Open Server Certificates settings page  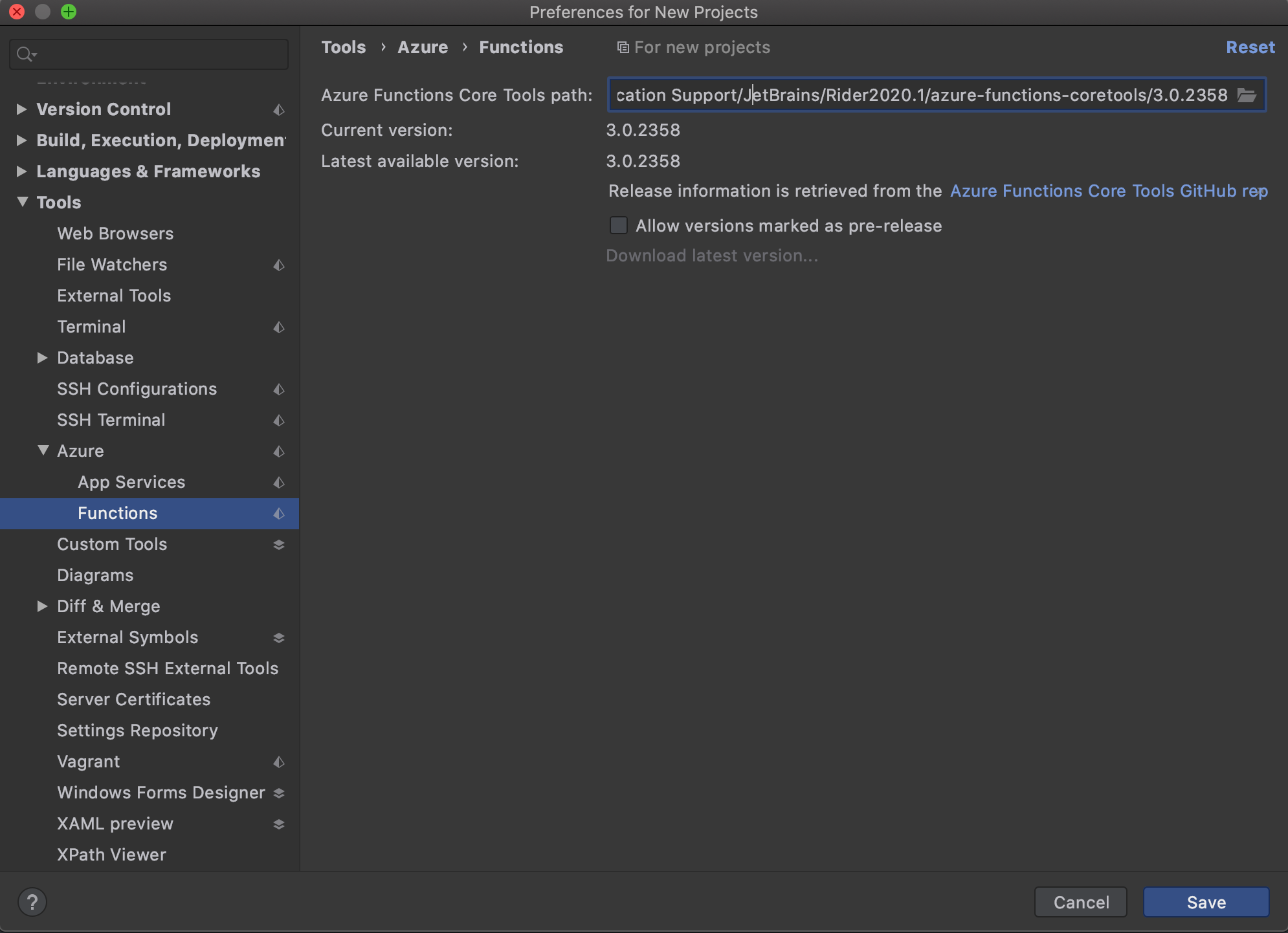pyautogui.click(x=133, y=699)
